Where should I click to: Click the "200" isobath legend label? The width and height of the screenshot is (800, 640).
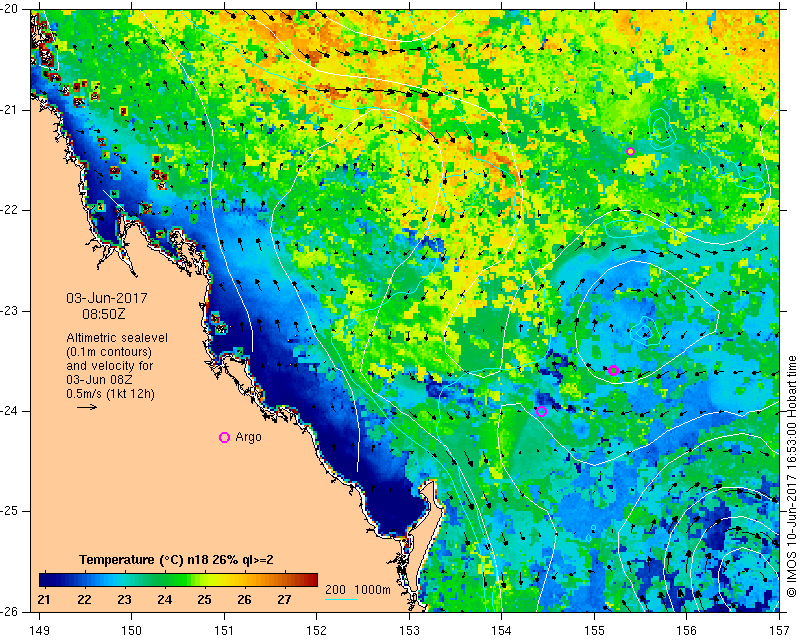point(335,589)
